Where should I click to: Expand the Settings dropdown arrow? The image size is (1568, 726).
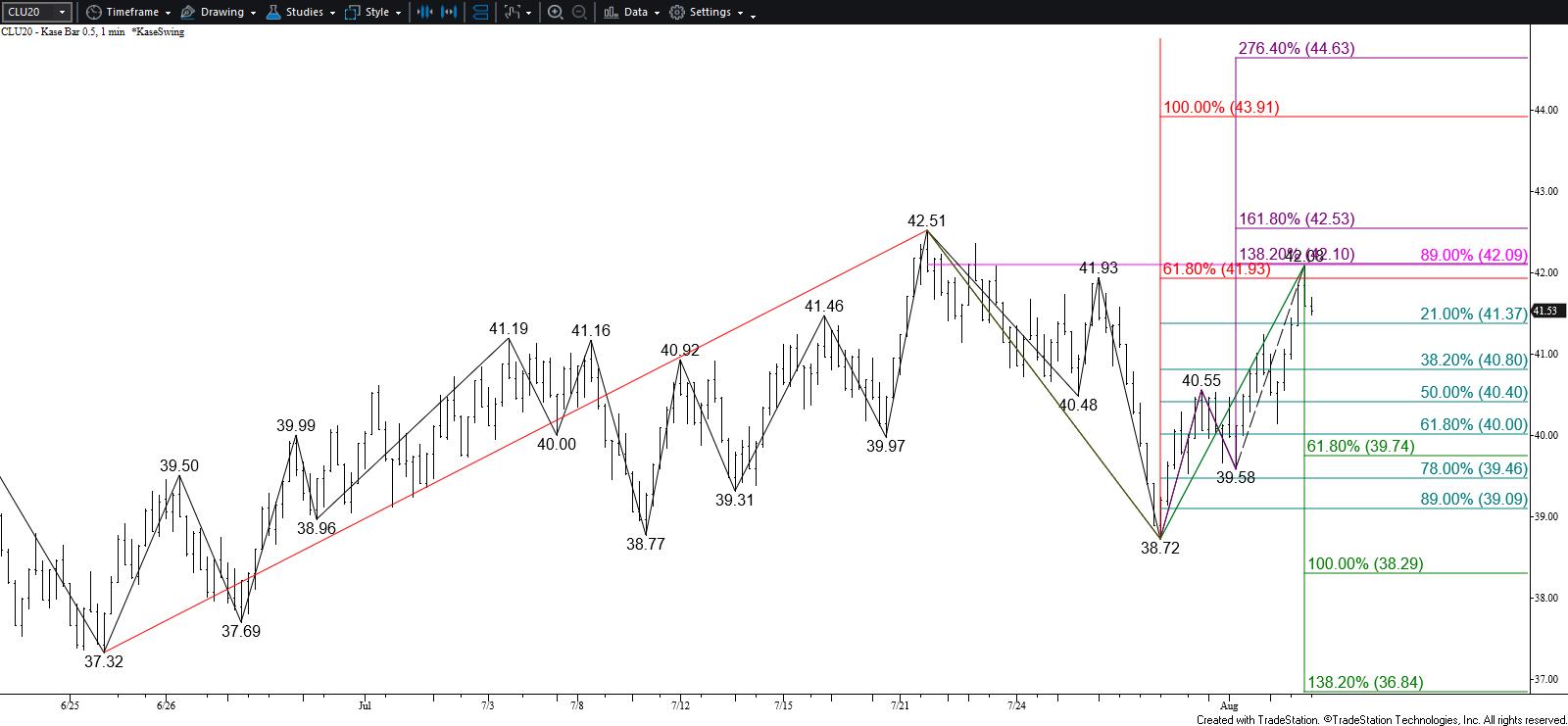(740, 13)
